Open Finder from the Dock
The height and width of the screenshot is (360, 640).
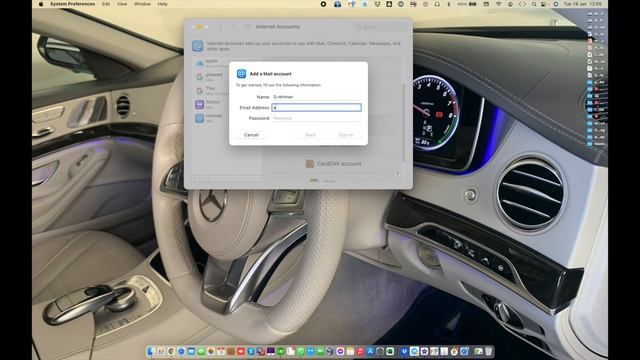[151, 351]
